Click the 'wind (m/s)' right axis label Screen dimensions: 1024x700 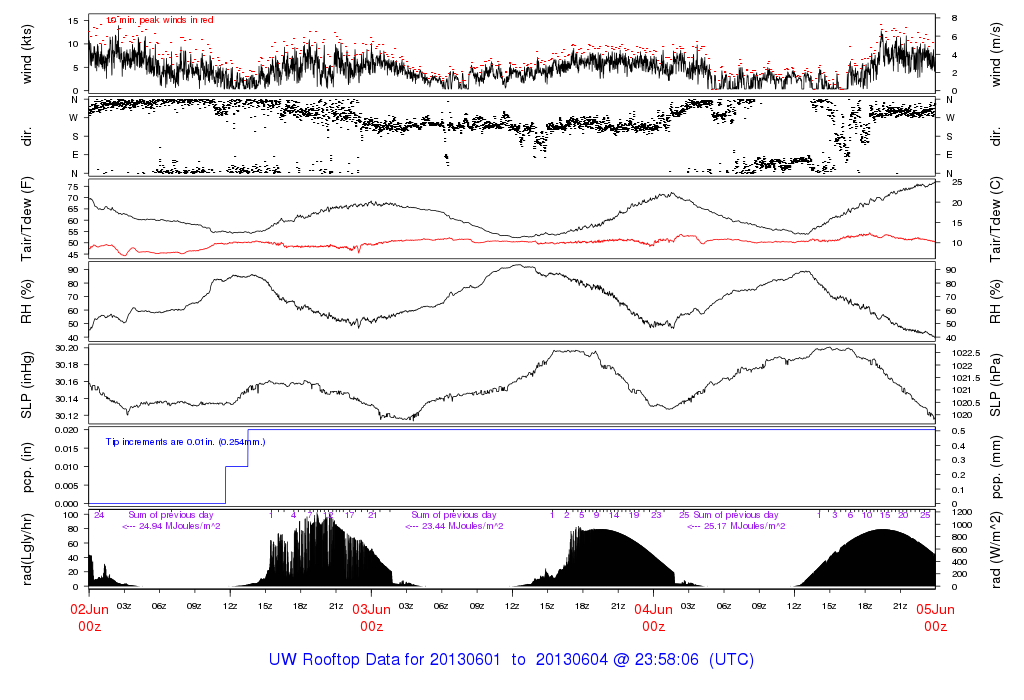coord(996,53)
